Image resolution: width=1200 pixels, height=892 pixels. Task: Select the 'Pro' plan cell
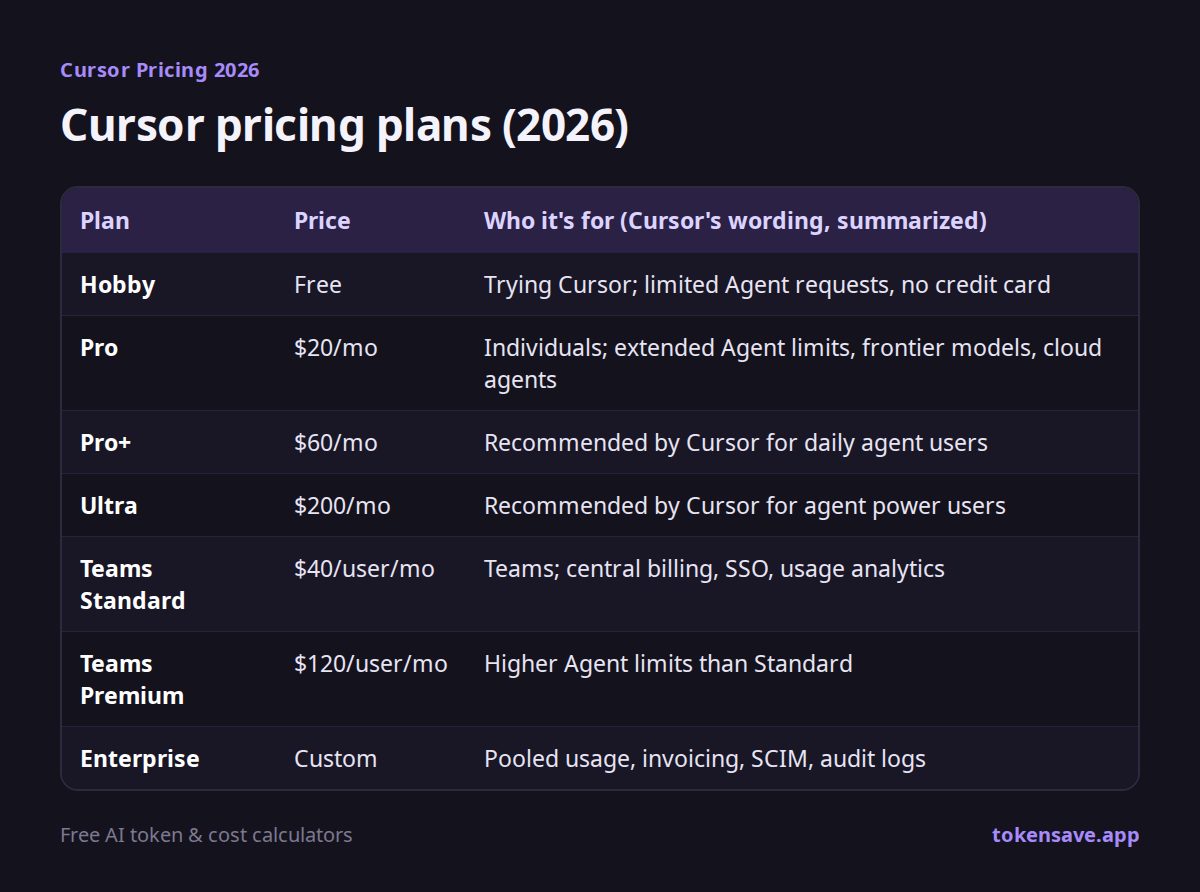click(99, 348)
